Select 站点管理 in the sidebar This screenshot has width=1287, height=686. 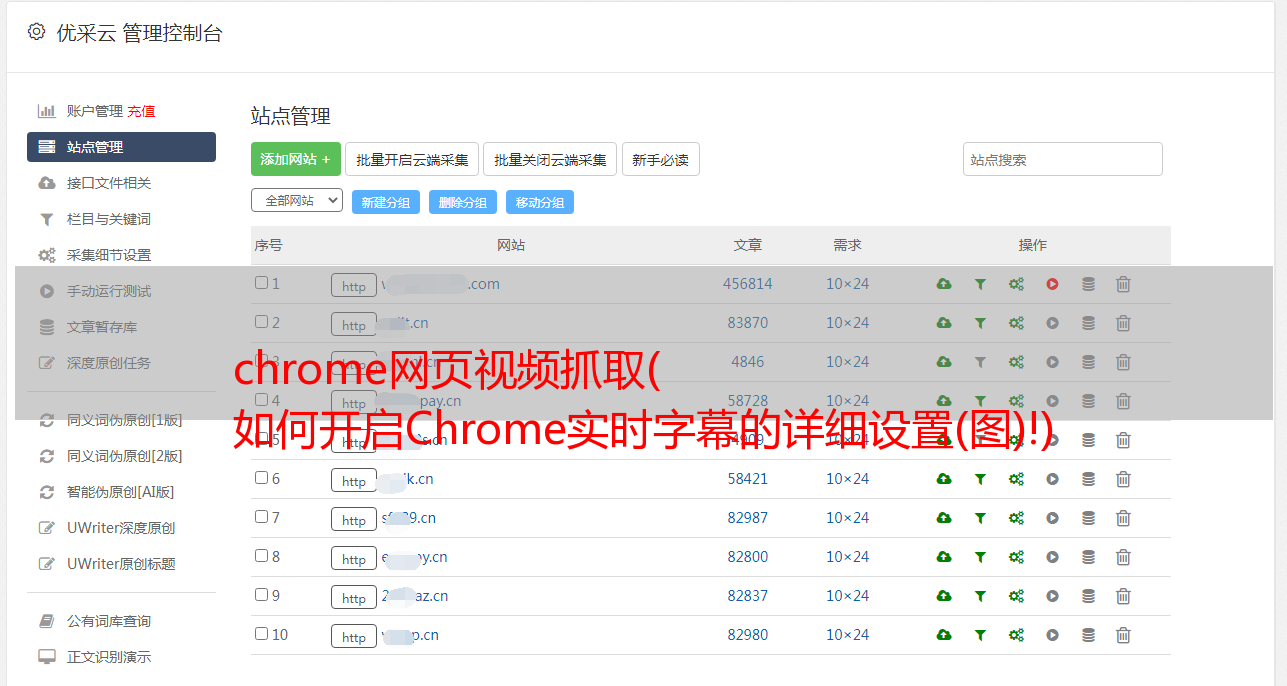[x=121, y=147]
